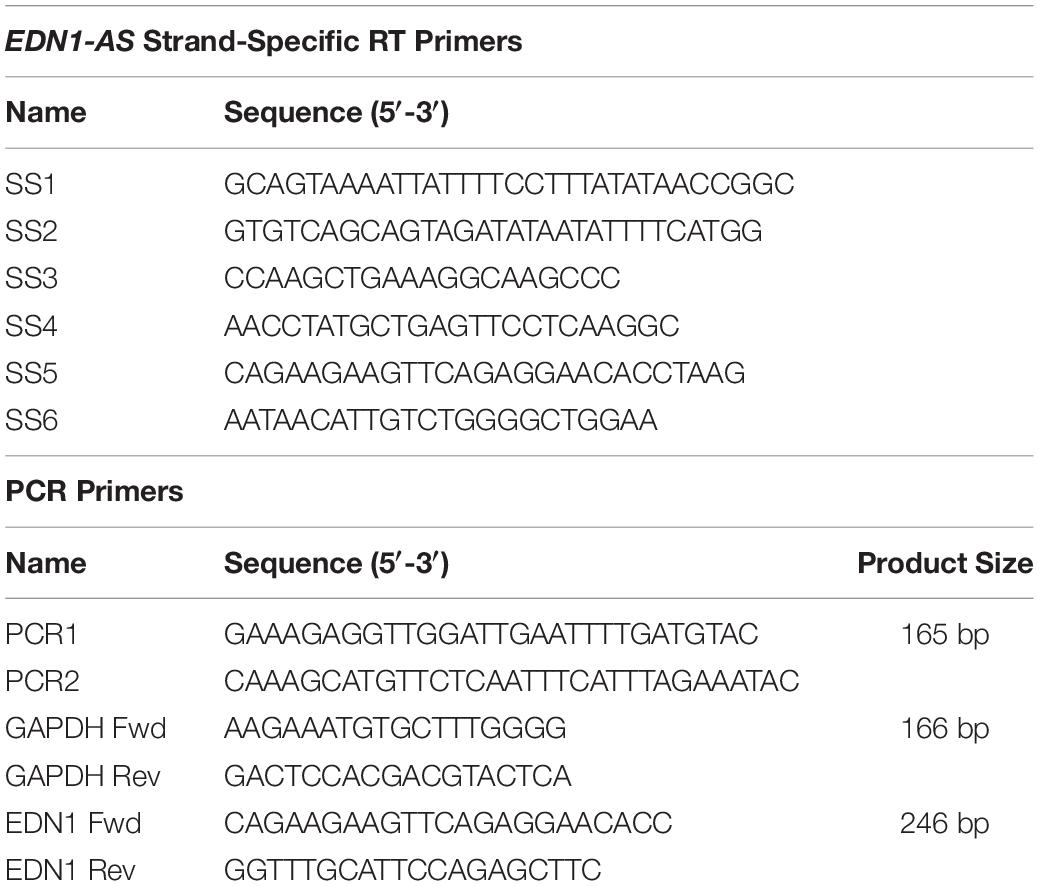Select the EDN1 Fwd primer label
The image size is (1039, 886).
(x=73, y=823)
